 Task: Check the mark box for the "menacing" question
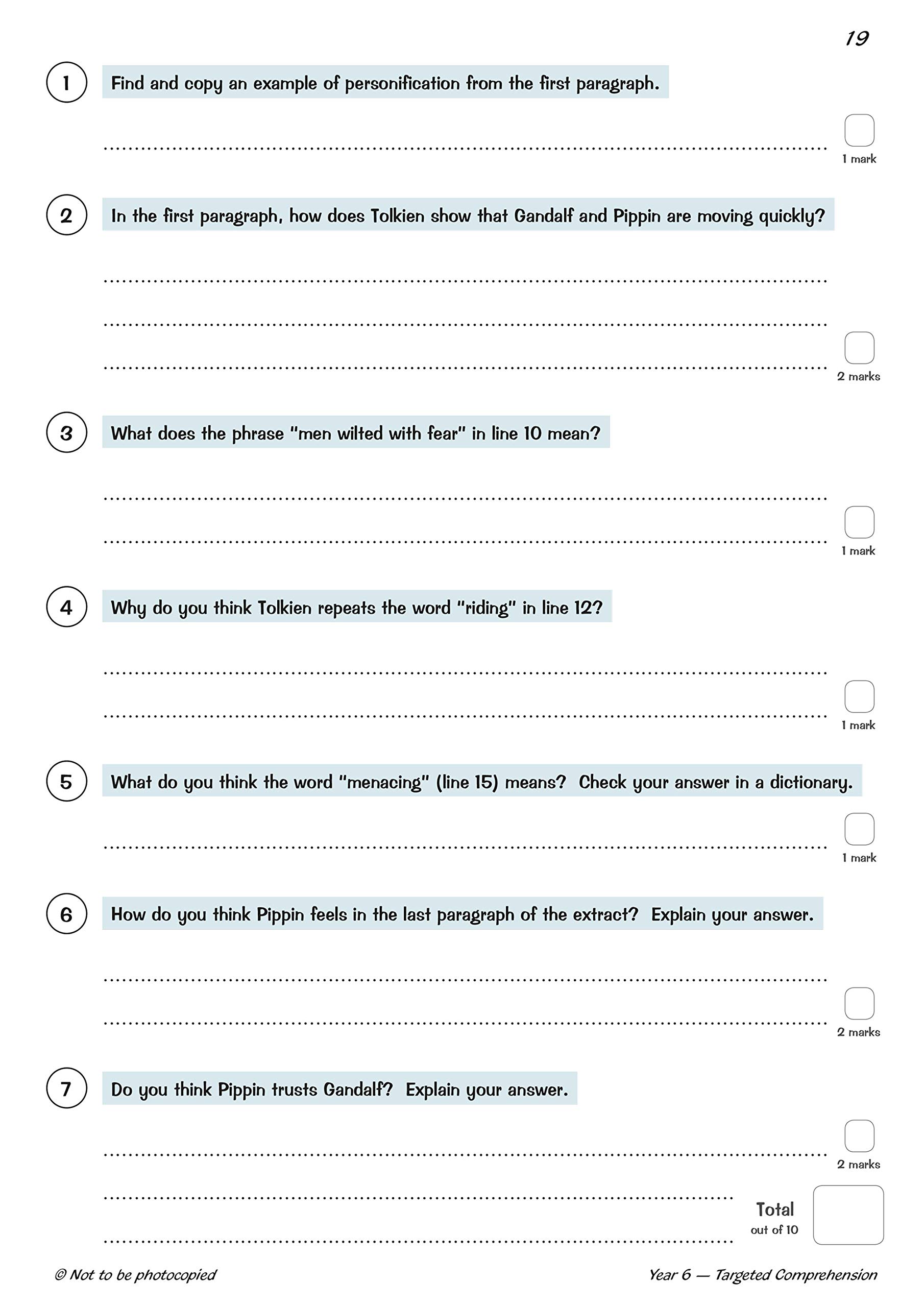tap(859, 829)
